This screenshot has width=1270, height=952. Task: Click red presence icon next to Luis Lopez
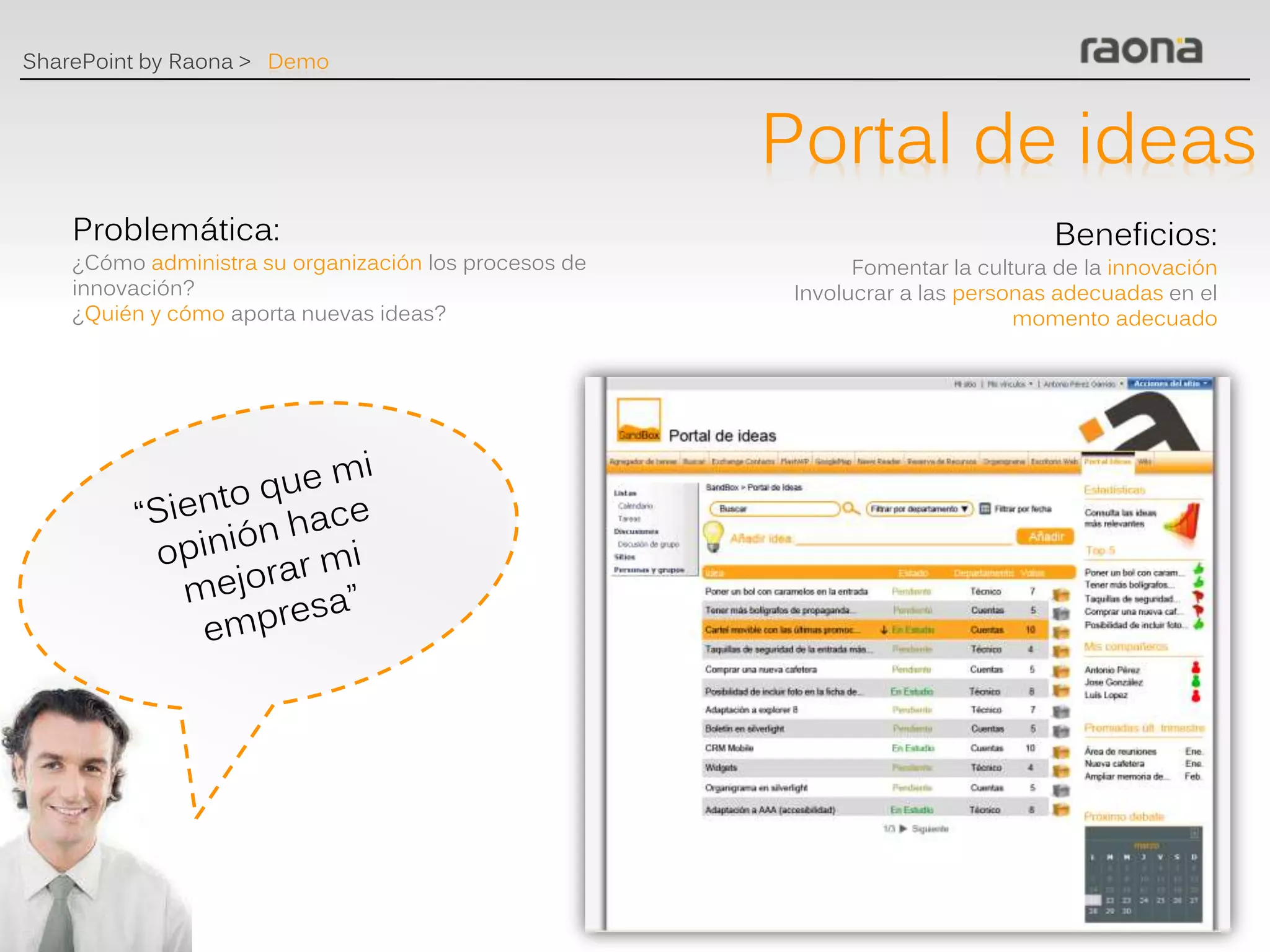pyautogui.click(x=1196, y=695)
